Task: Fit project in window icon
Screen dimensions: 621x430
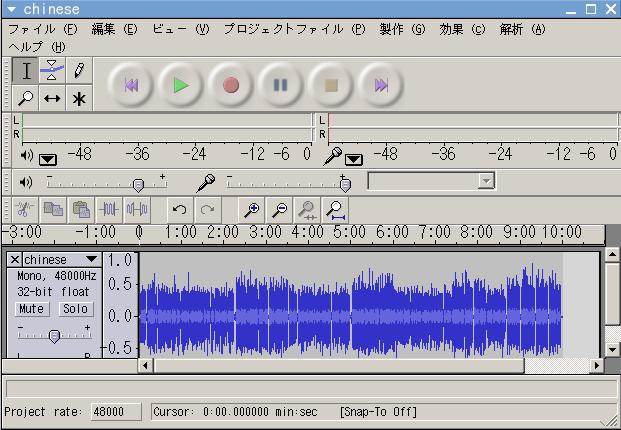Action: pyautogui.click(x=335, y=209)
